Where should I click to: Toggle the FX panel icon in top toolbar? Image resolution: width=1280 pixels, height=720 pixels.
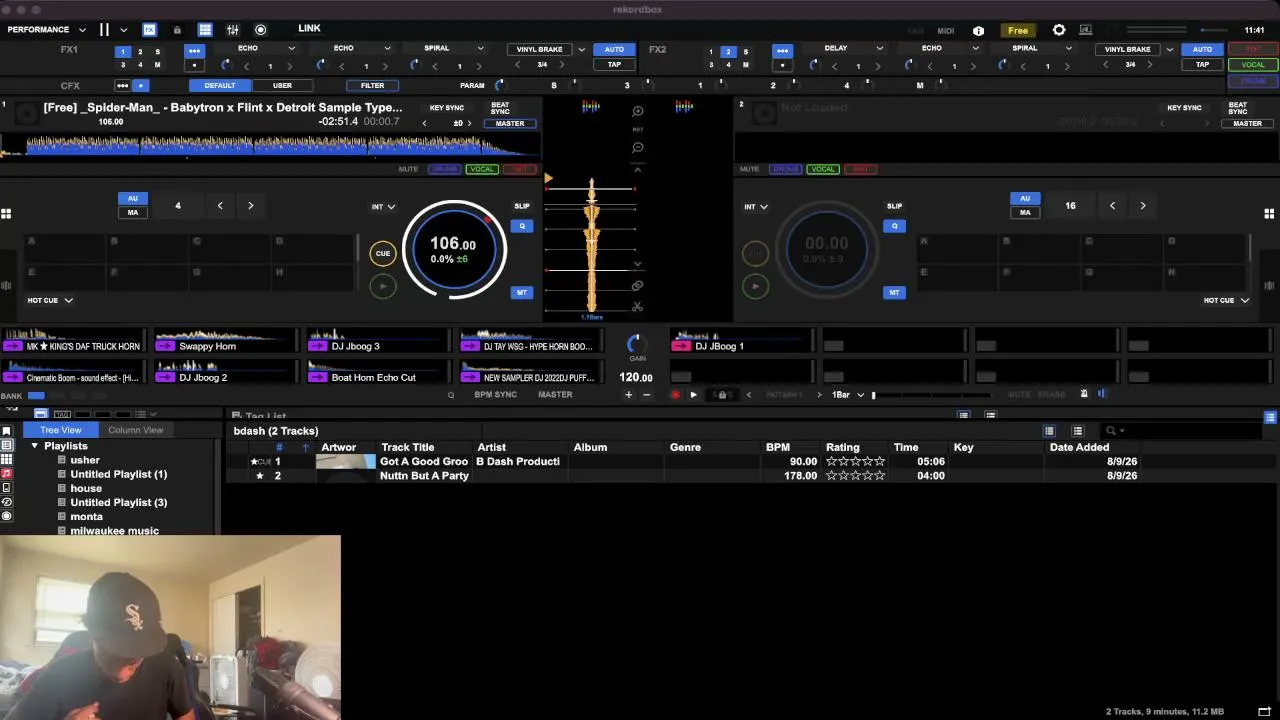(149, 30)
